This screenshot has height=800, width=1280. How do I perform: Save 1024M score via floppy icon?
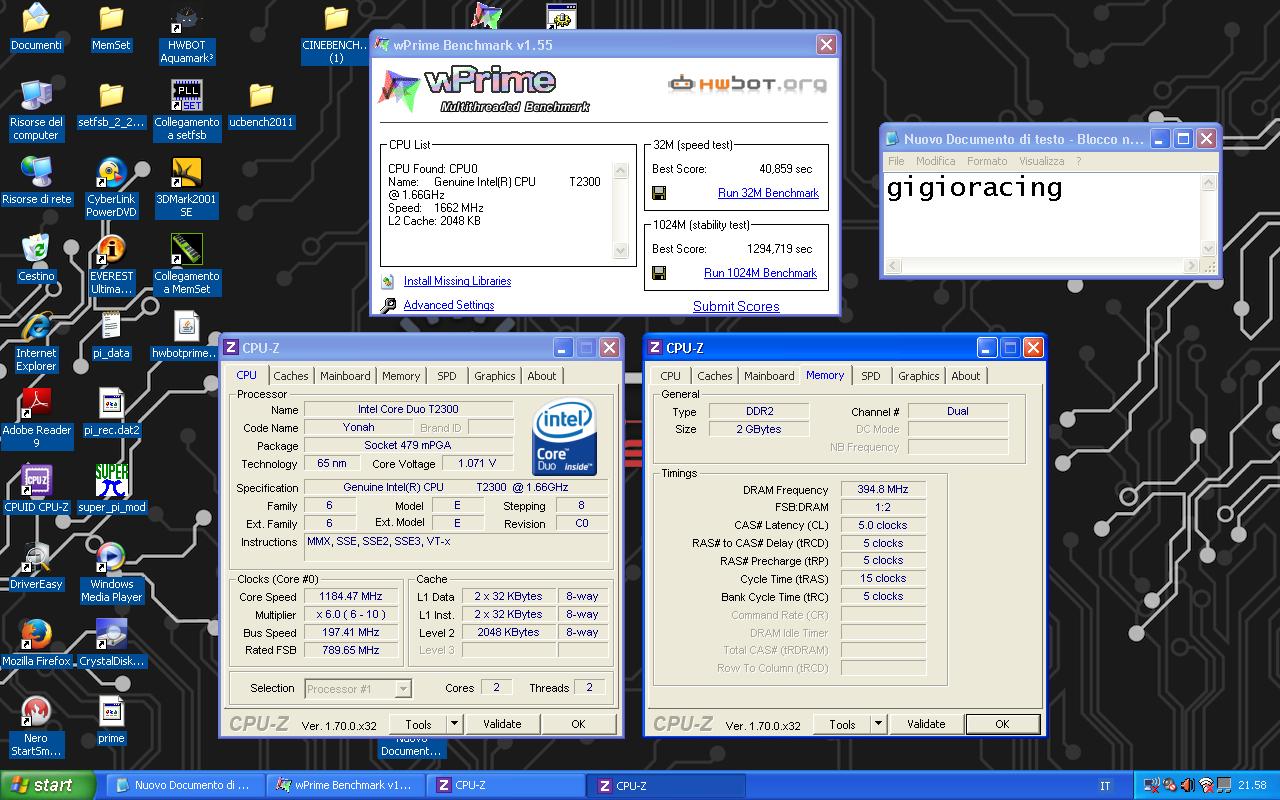point(659,273)
